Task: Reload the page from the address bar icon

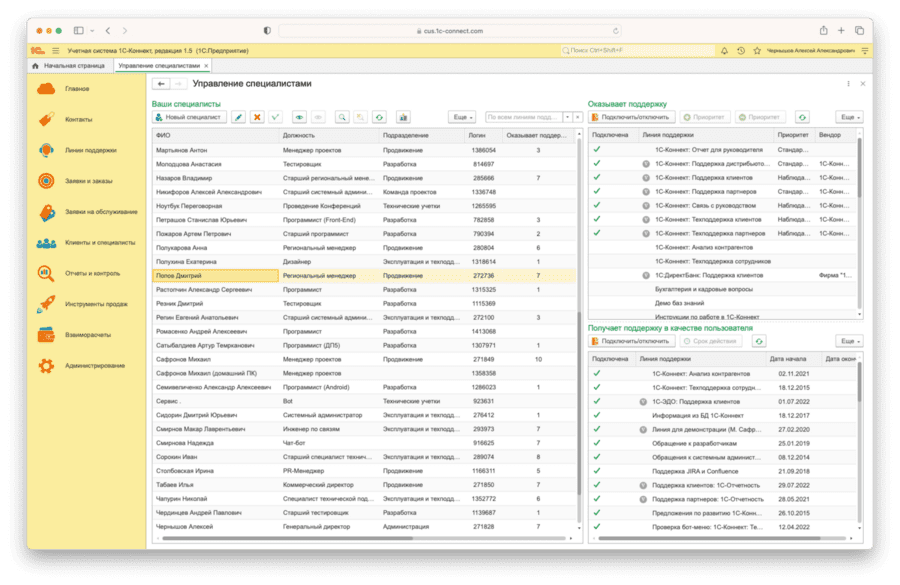Action: (615, 31)
